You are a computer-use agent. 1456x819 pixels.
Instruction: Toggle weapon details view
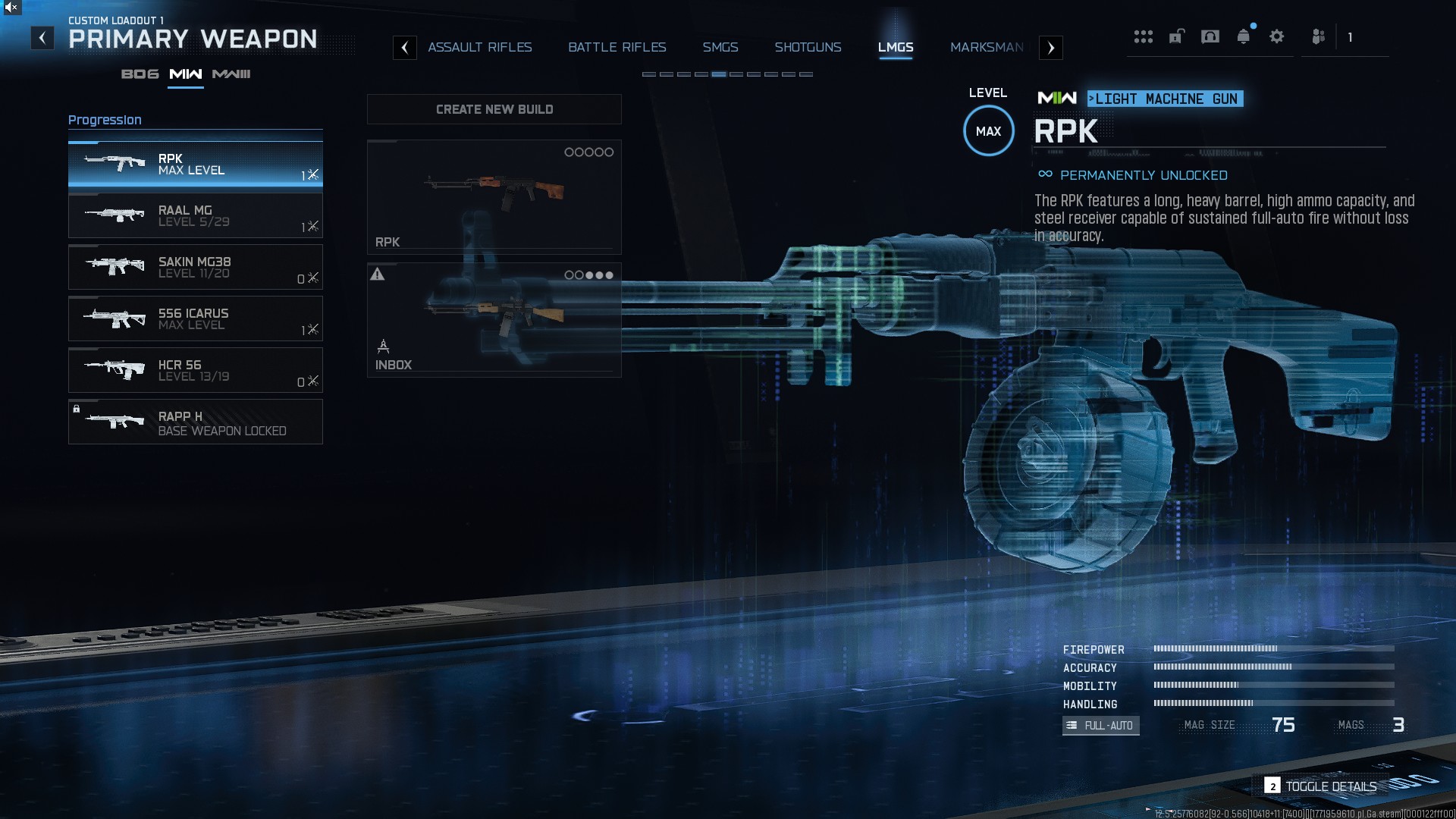coord(1321,786)
